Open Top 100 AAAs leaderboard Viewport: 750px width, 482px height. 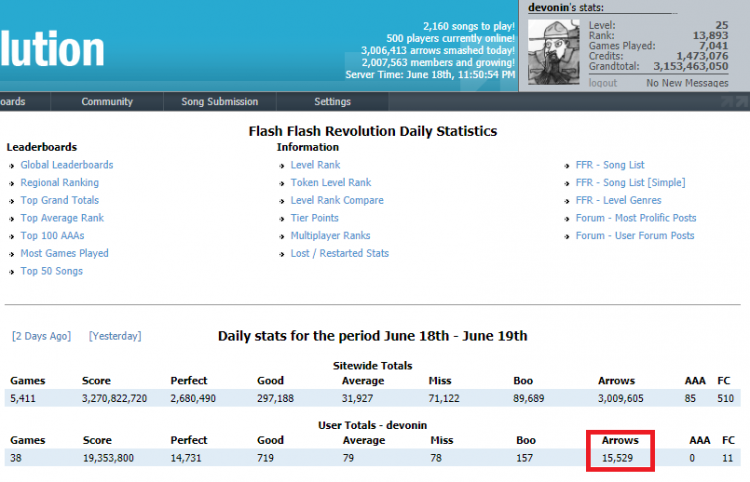point(55,236)
